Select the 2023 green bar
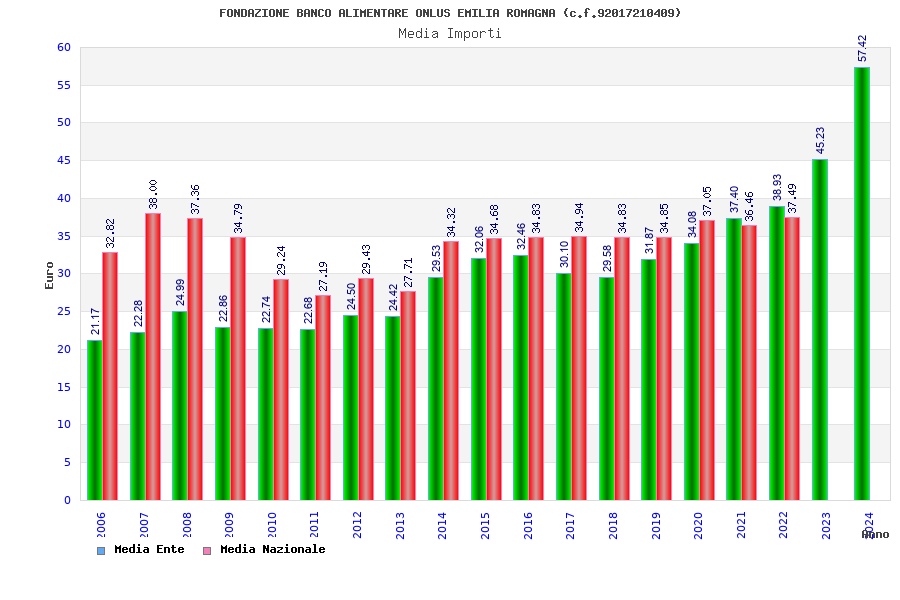900x600 pixels. pyautogui.click(x=820, y=330)
